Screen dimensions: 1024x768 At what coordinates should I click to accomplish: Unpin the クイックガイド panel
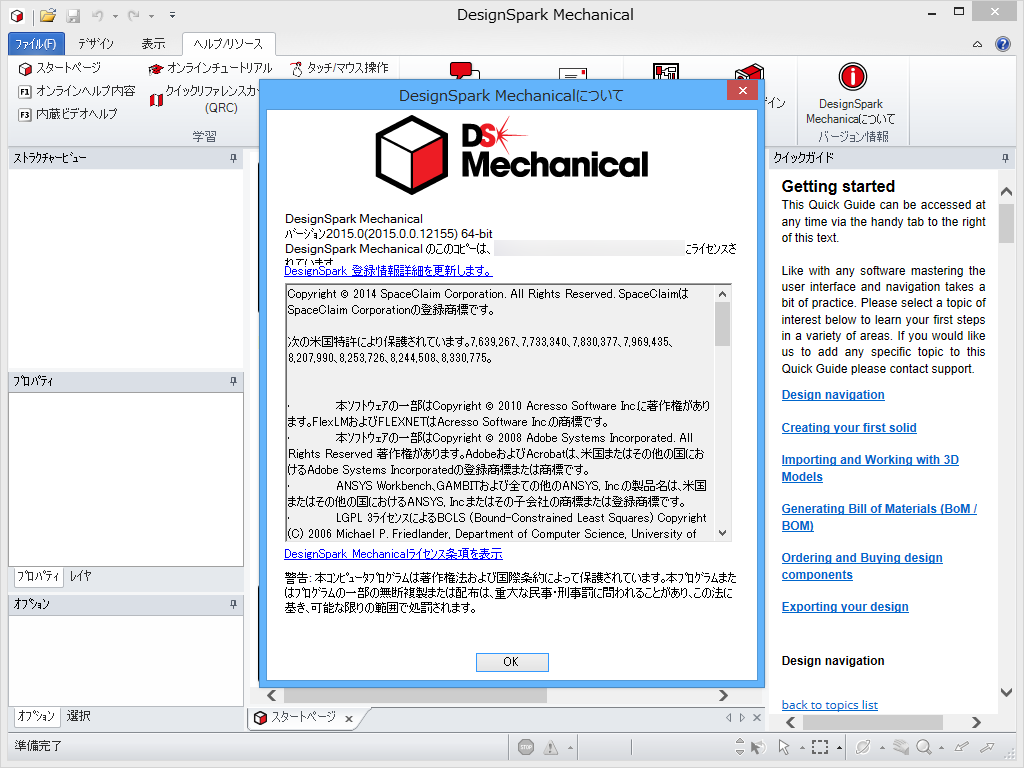pyautogui.click(x=1006, y=156)
